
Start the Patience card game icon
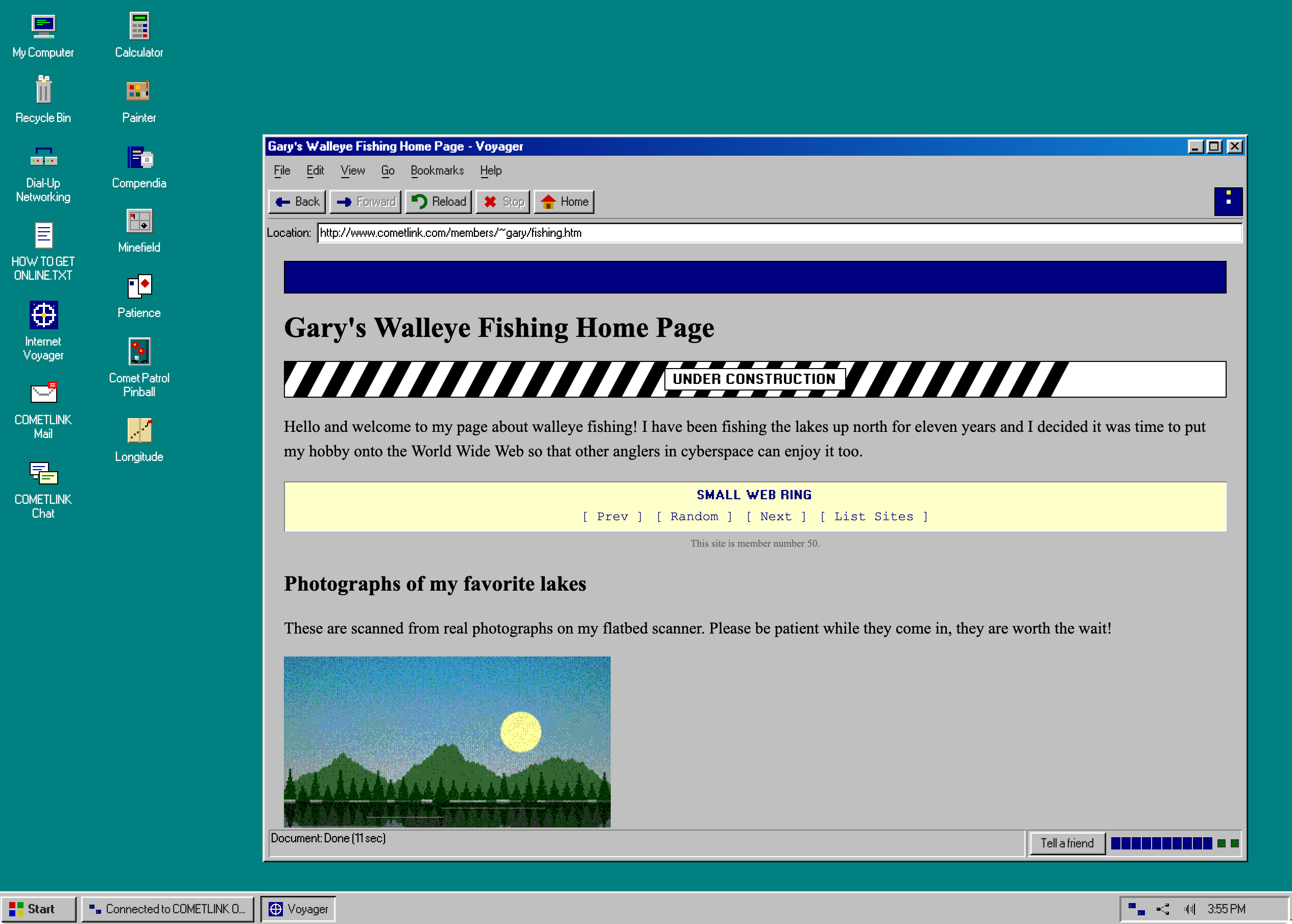[139, 296]
